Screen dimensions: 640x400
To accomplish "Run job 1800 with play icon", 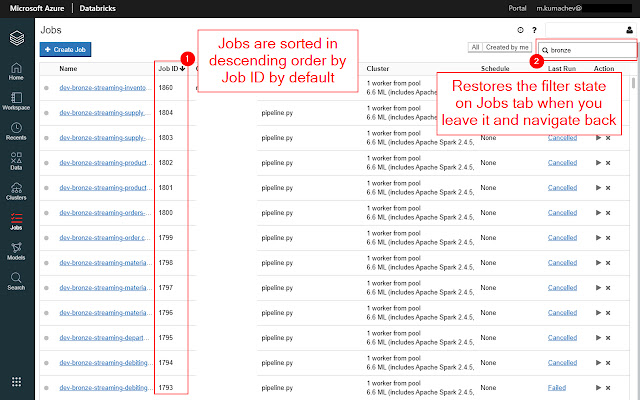I will tap(598, 213).
